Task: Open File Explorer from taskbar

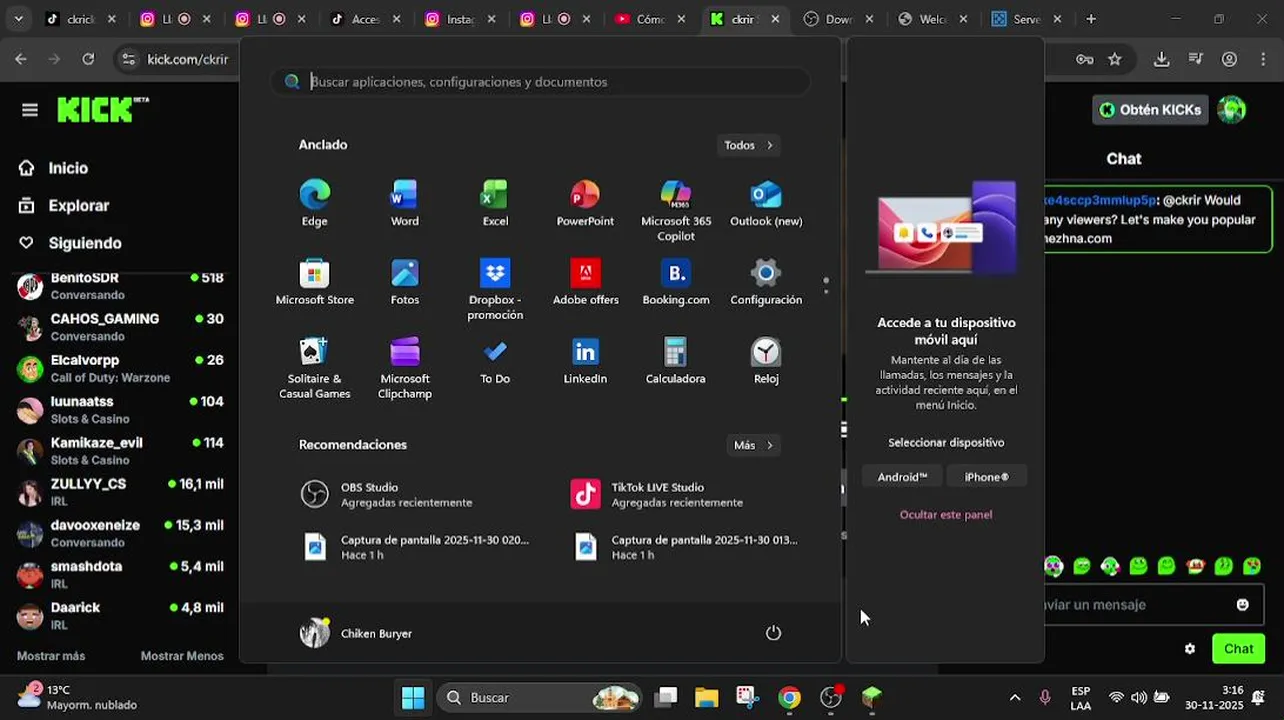Action: [x=707, y=698]
